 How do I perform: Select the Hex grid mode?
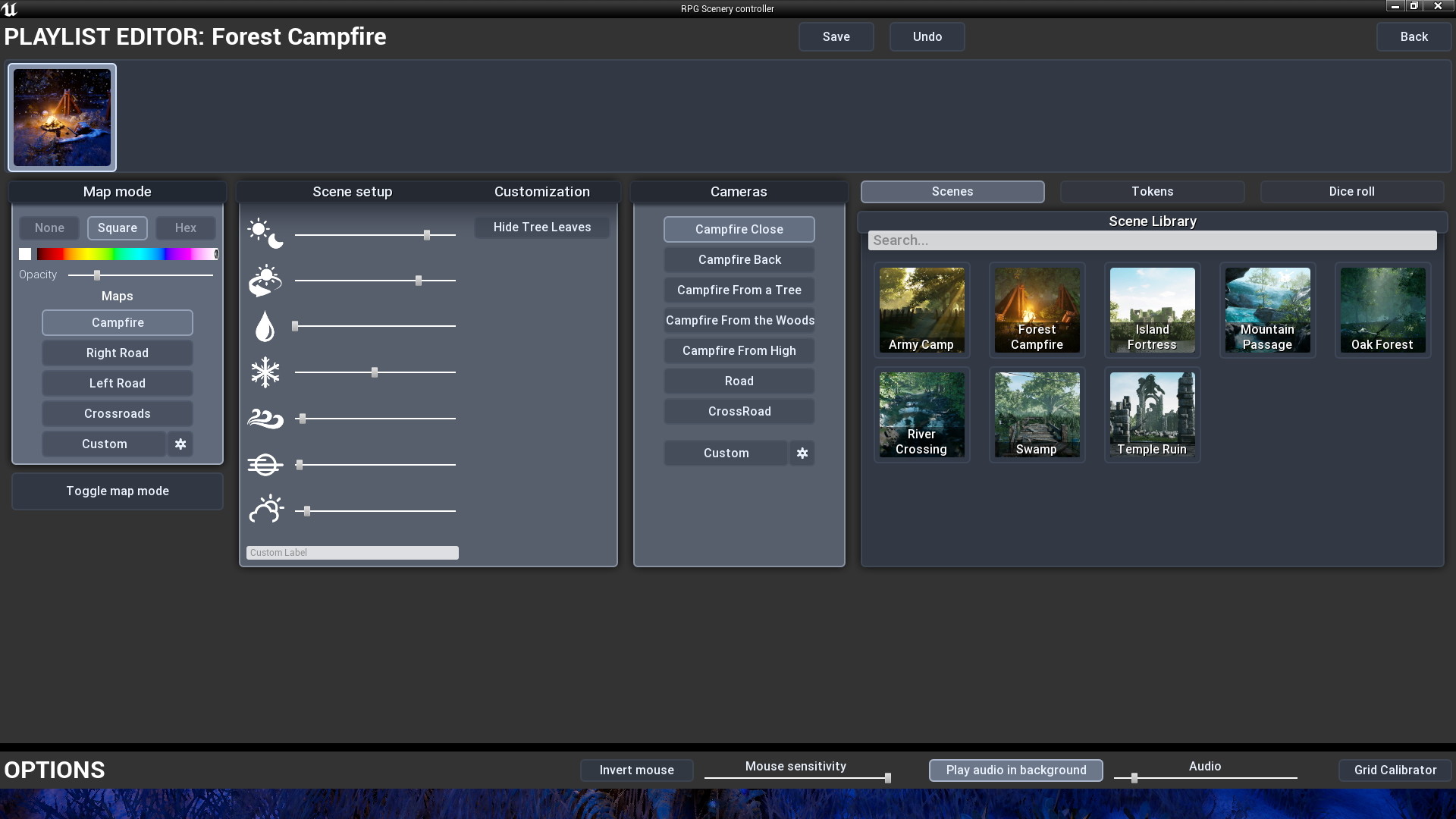point(185,227)
